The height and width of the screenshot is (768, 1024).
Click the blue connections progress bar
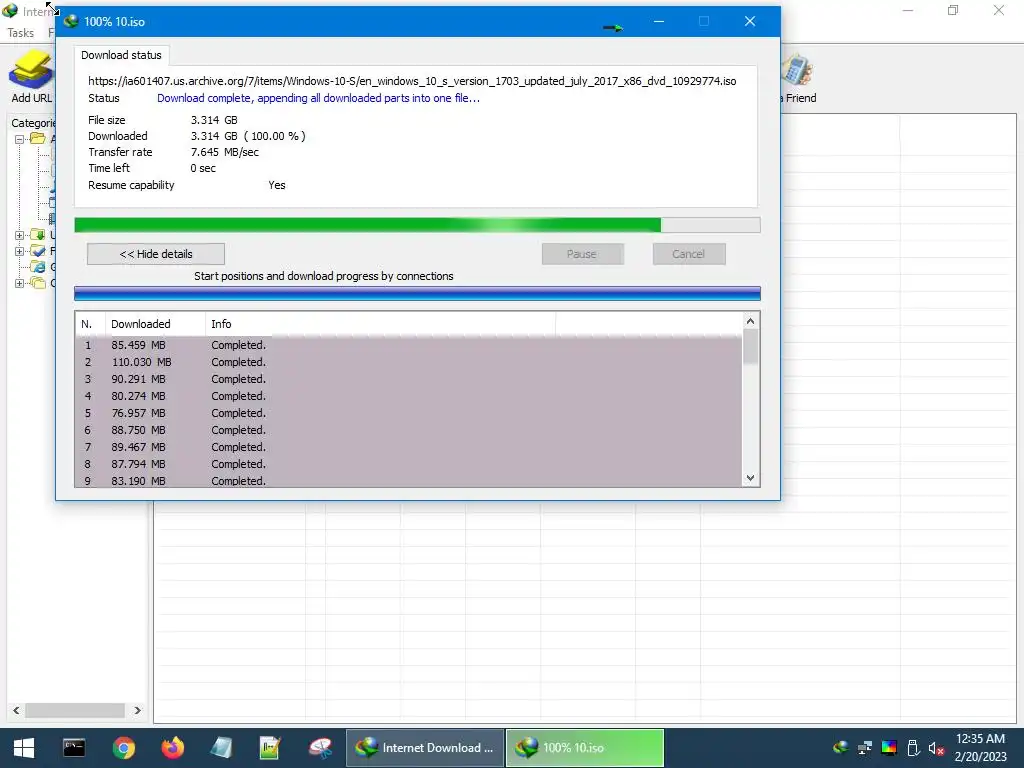point(417,293)
